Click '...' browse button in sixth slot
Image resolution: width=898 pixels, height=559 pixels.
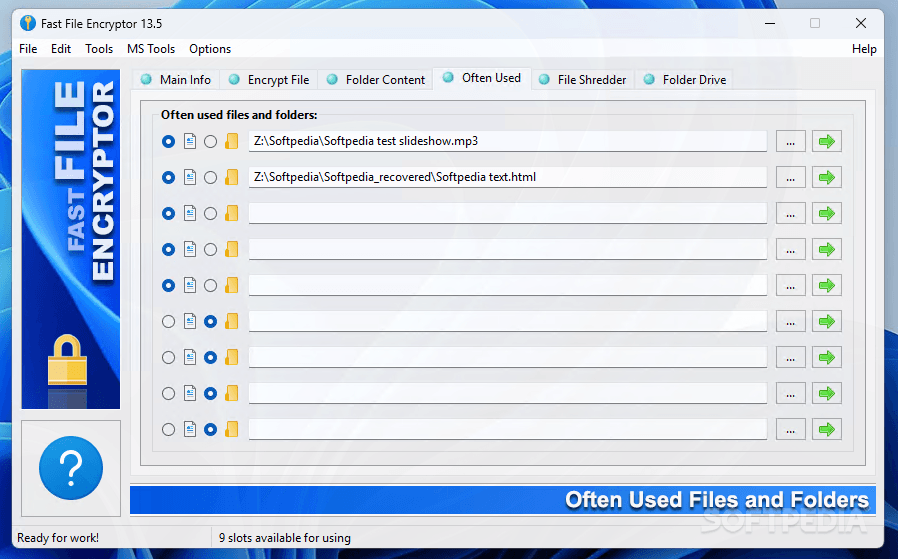(790, 321)
